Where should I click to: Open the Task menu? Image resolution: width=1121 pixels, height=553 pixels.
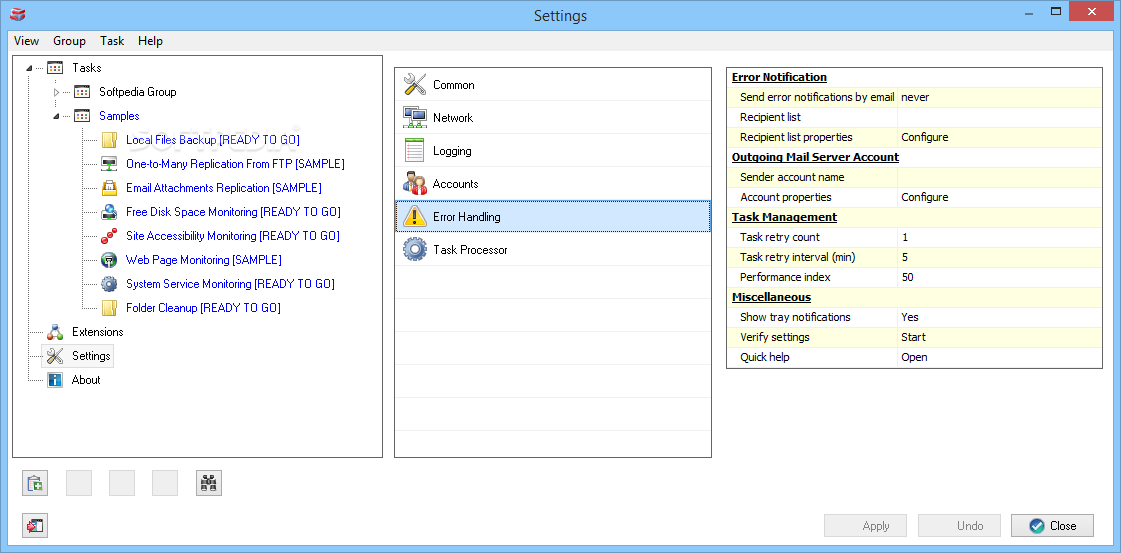pos(112,41)
